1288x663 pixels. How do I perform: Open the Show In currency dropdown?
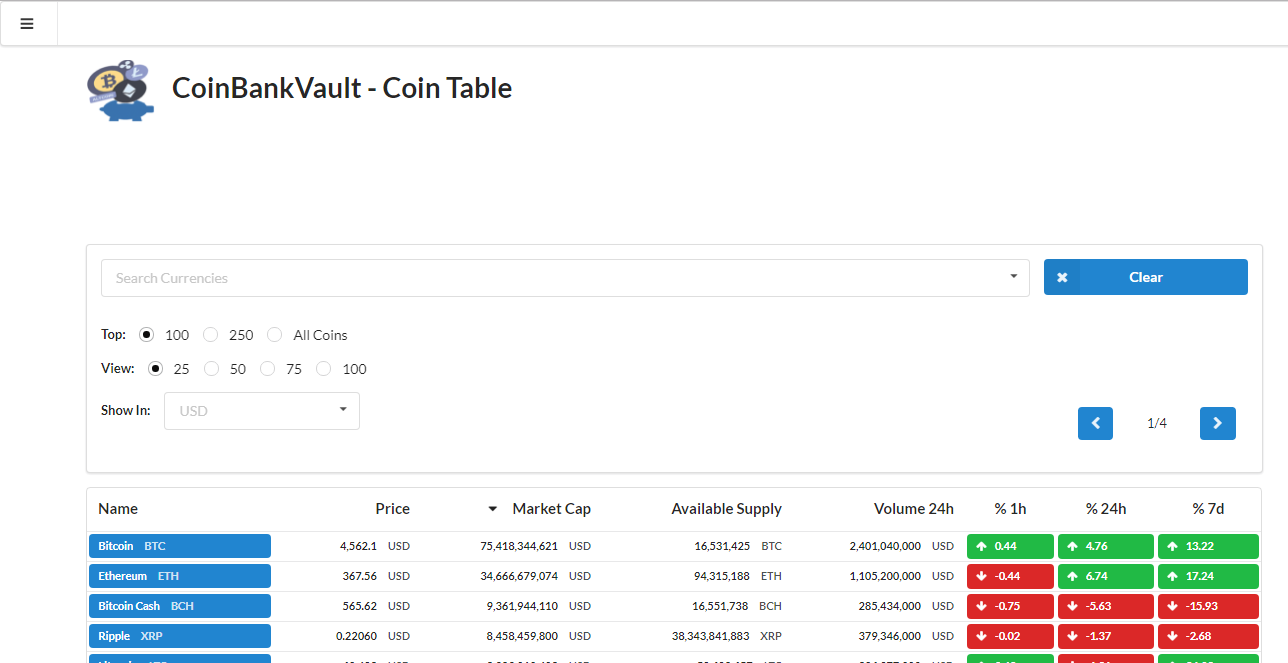(261, 410)
